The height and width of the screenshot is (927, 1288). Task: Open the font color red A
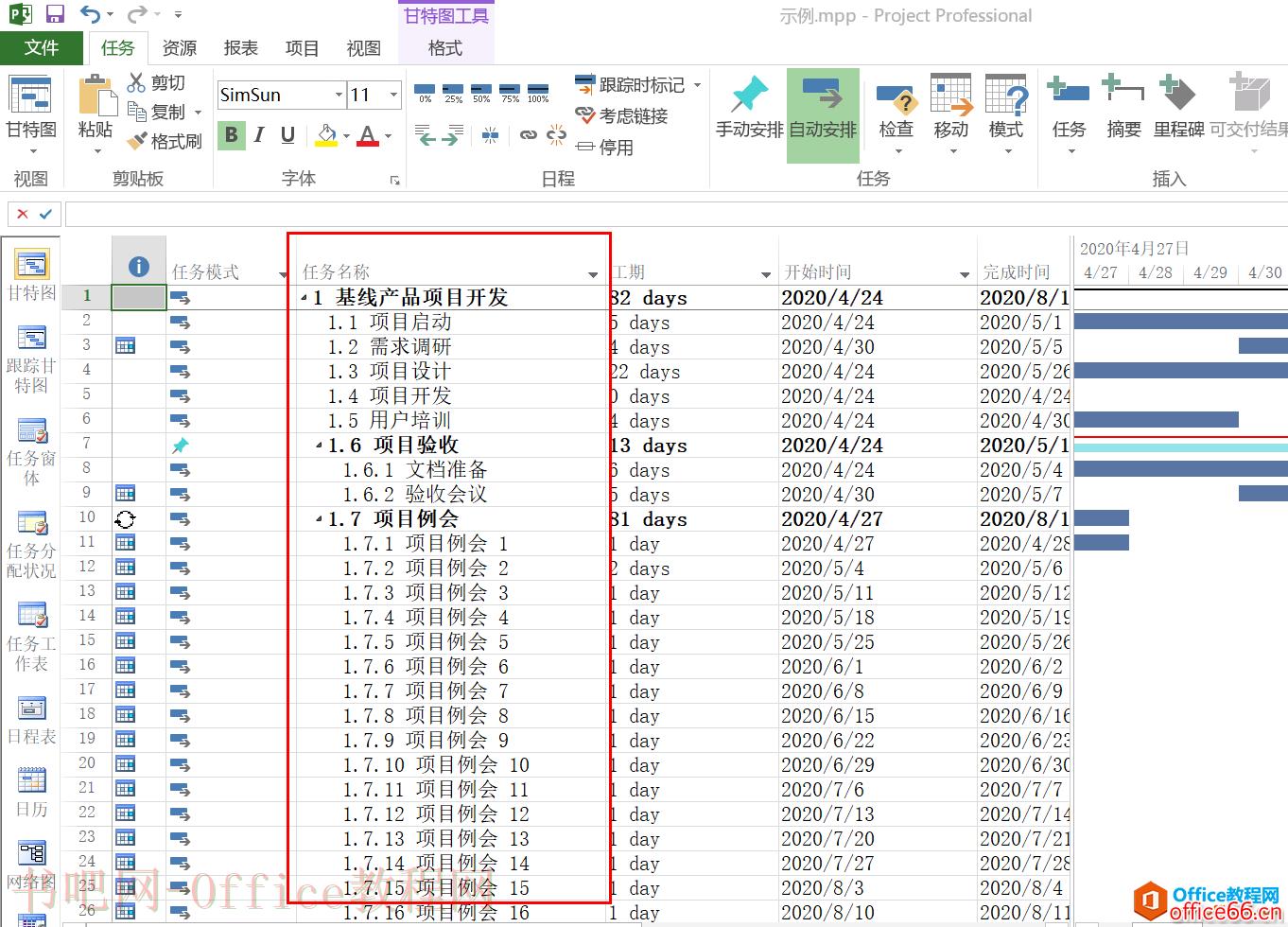point(368,135)
